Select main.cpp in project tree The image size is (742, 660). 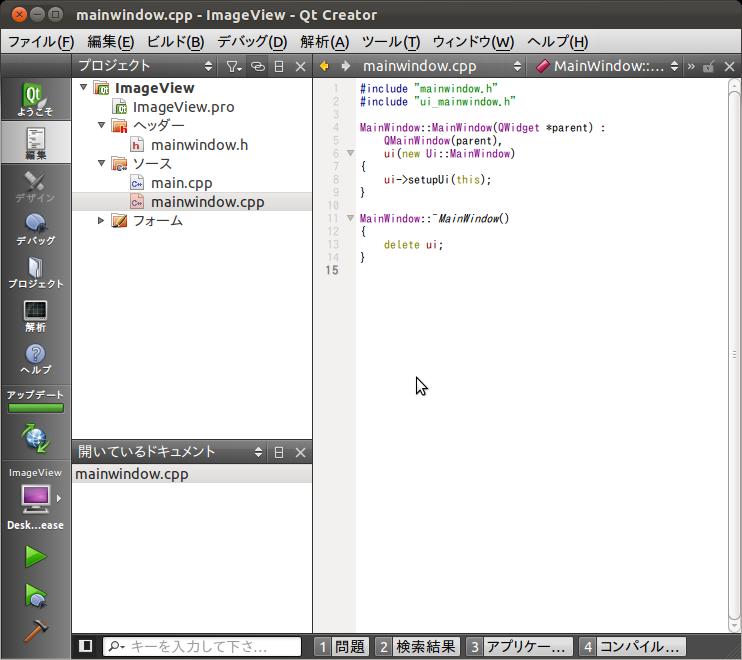point(181,183)
